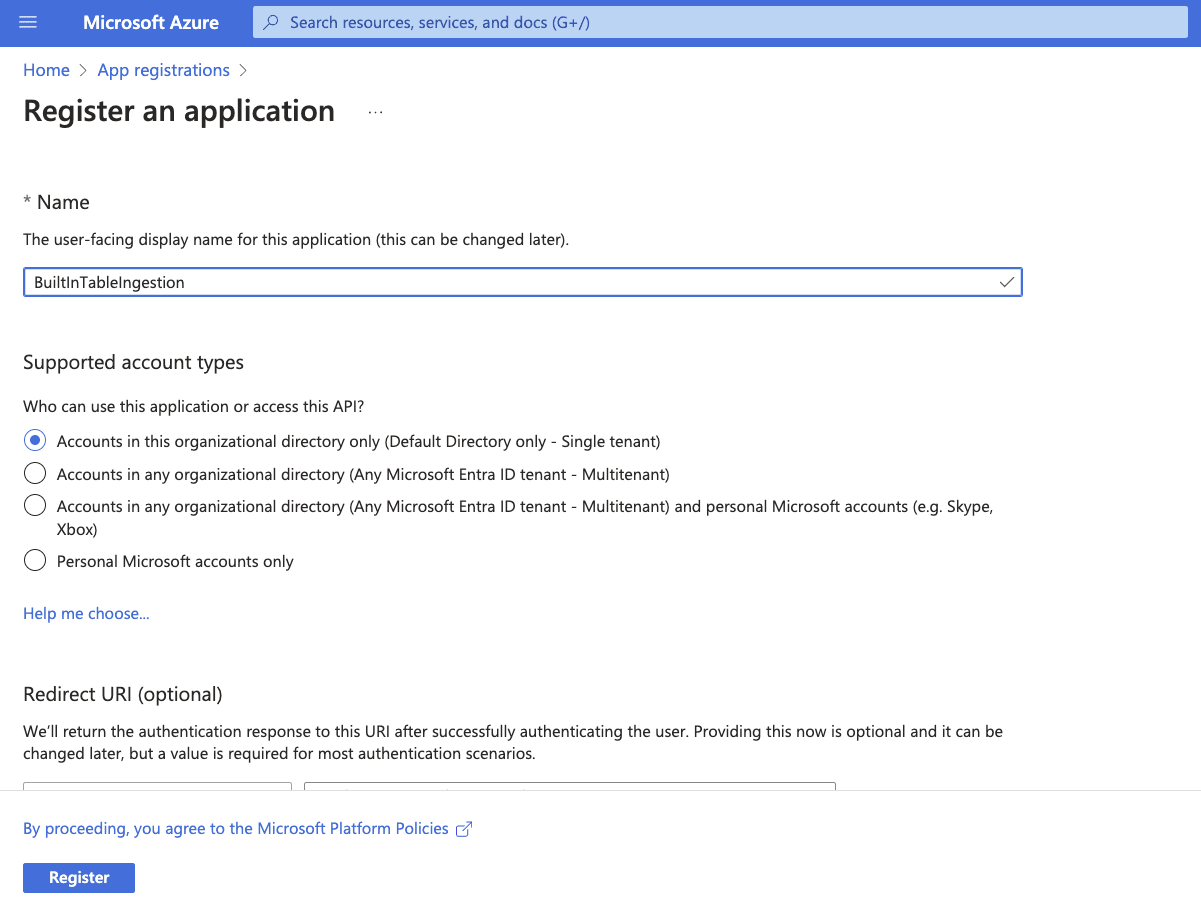Select Personal Microsoft accounts only
The width and height of the screenshot is (1201, 906).
point(35,561)
